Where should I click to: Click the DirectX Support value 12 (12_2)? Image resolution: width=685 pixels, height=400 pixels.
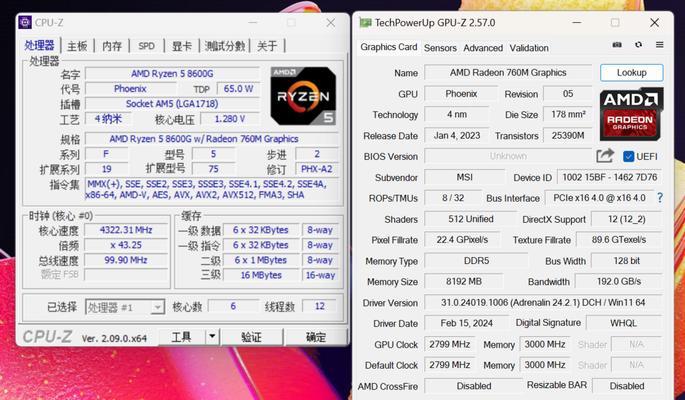626,219
